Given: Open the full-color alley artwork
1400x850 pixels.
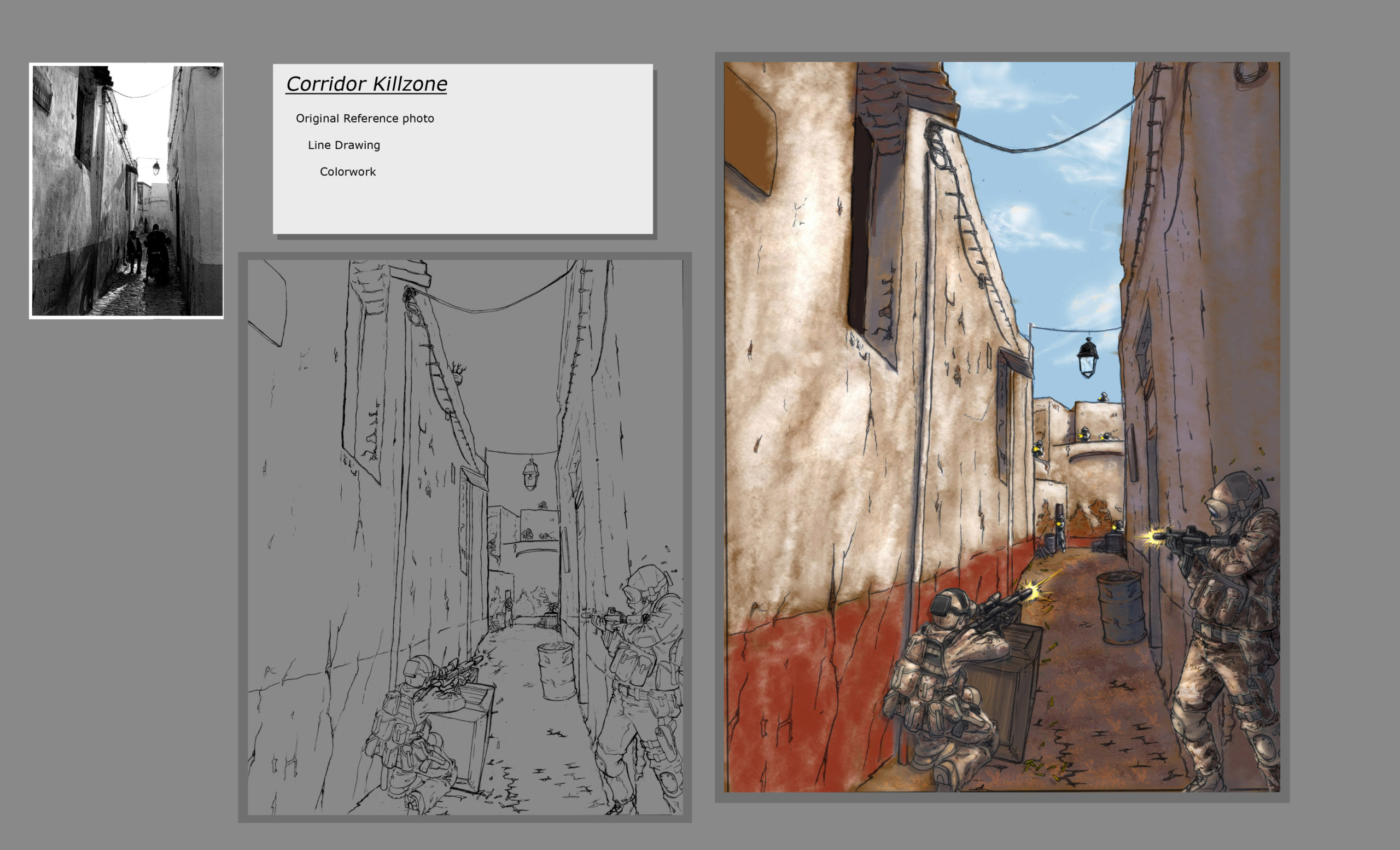Looking at the screenshot, I should pos(1002,427).
